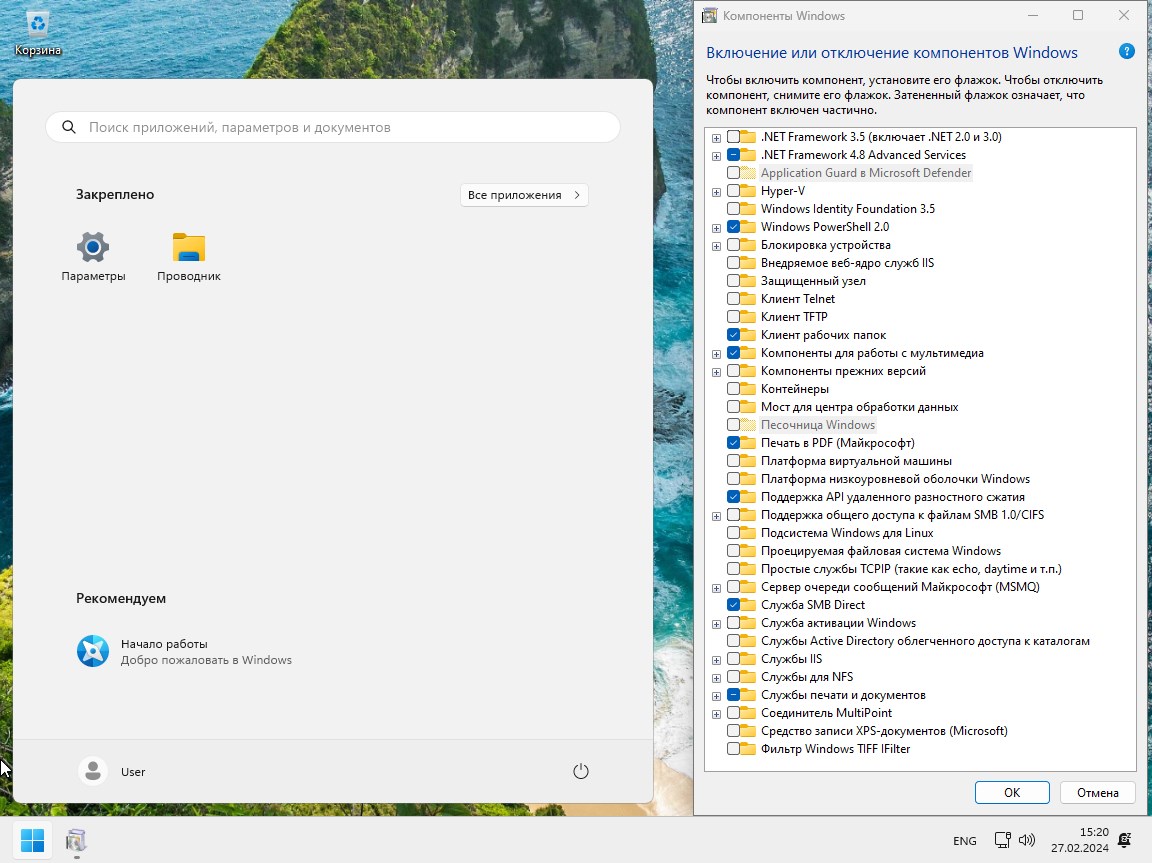
Task: Select Службы Active Directory облегченного доступа text
Action: (925, 641)
